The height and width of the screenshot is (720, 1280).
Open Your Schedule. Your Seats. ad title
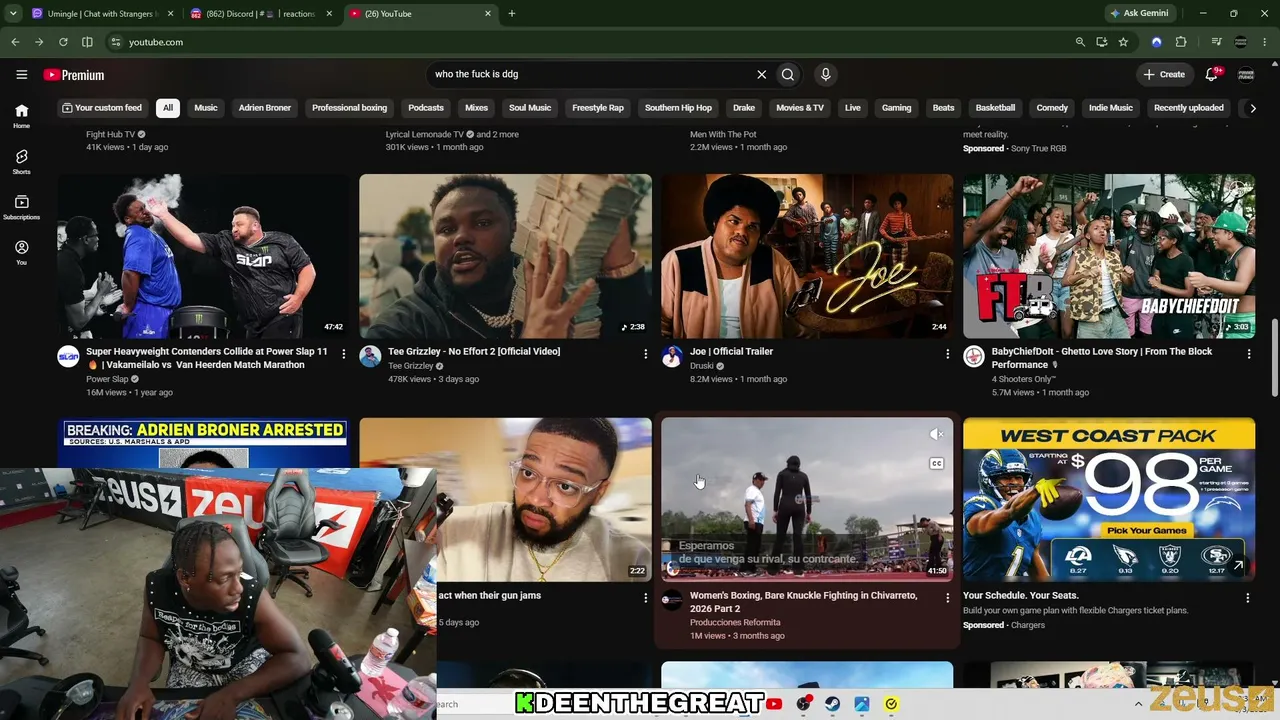point(1020,596)
